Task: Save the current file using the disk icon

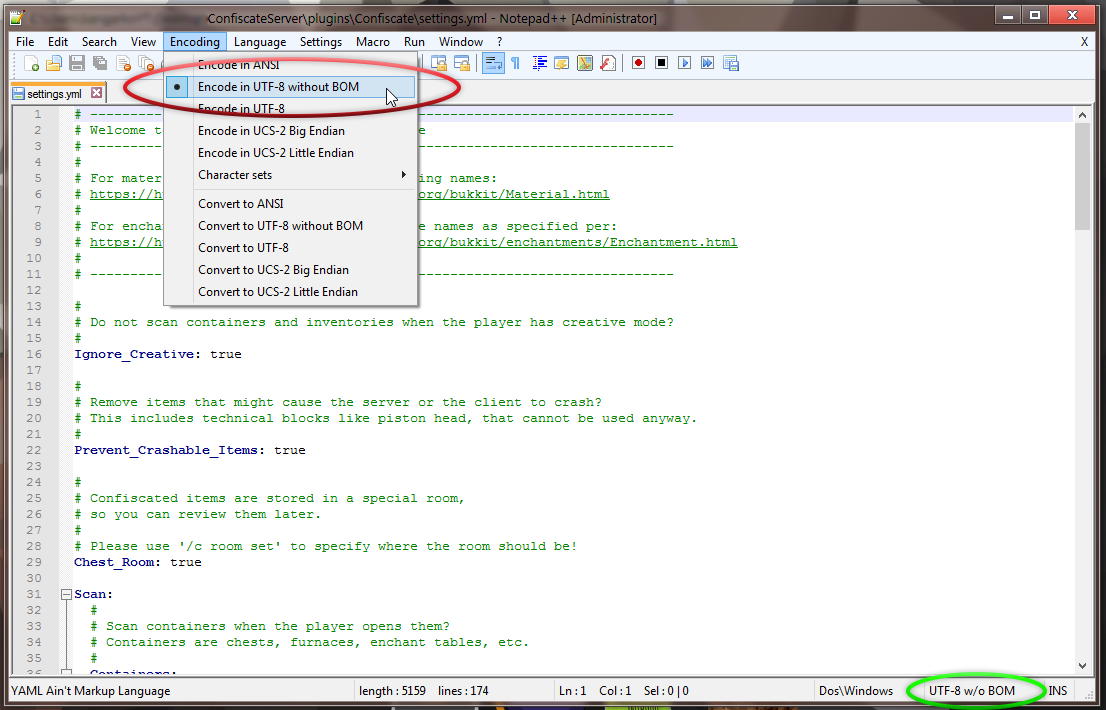Action: [x=77, y=62]
